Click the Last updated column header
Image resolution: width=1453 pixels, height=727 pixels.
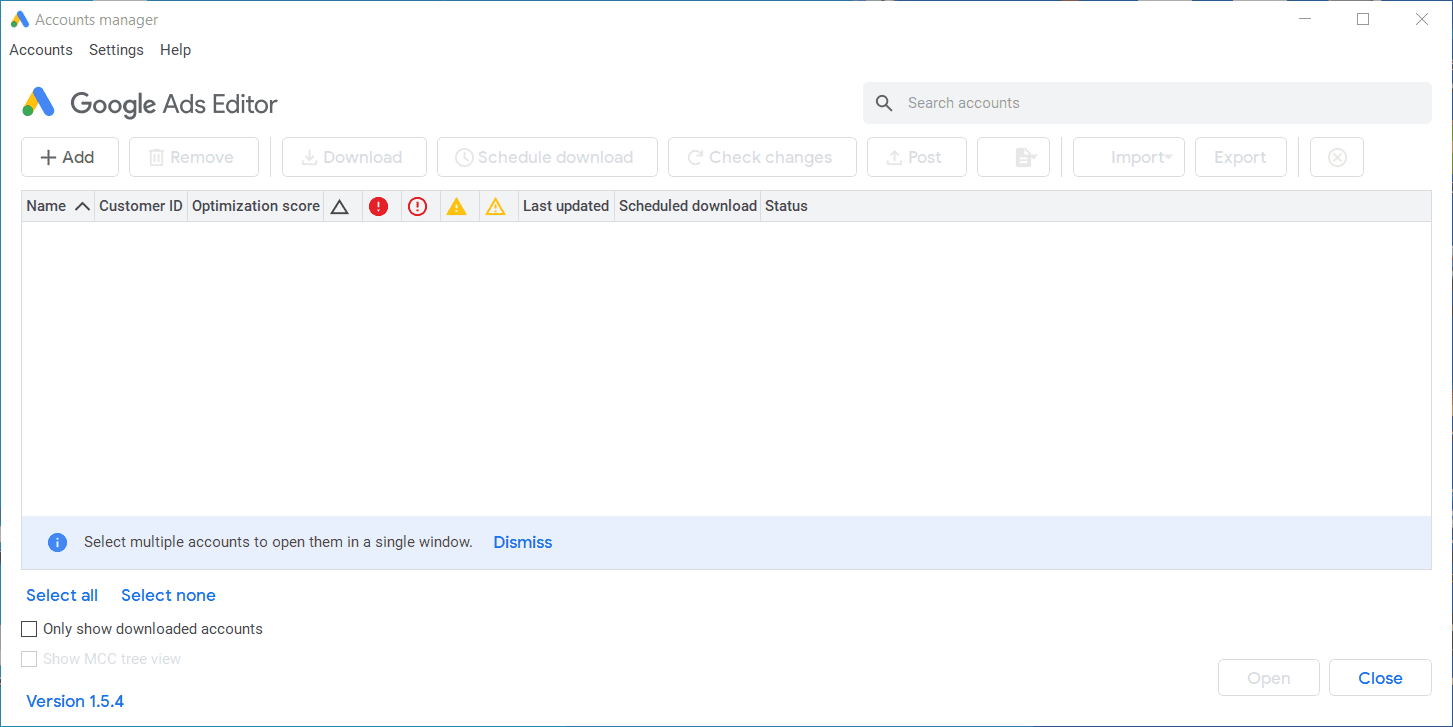point(566,206)
